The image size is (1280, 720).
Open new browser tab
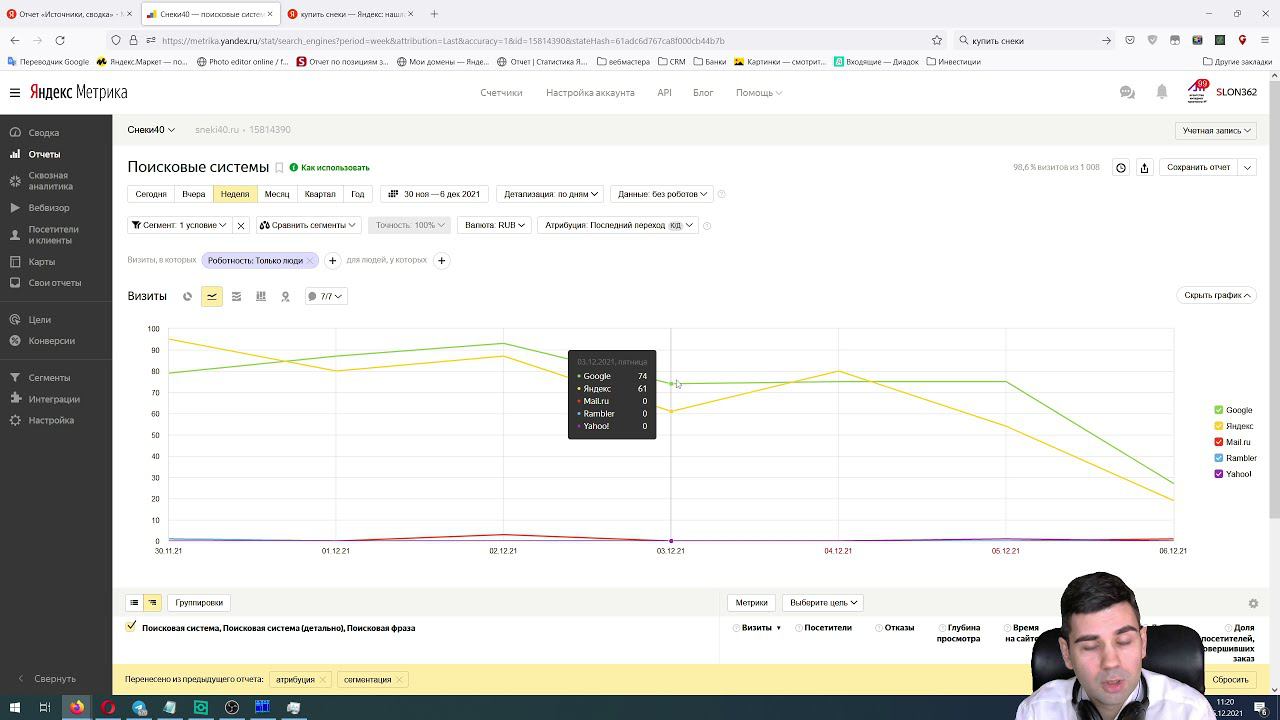click(434, 14)
